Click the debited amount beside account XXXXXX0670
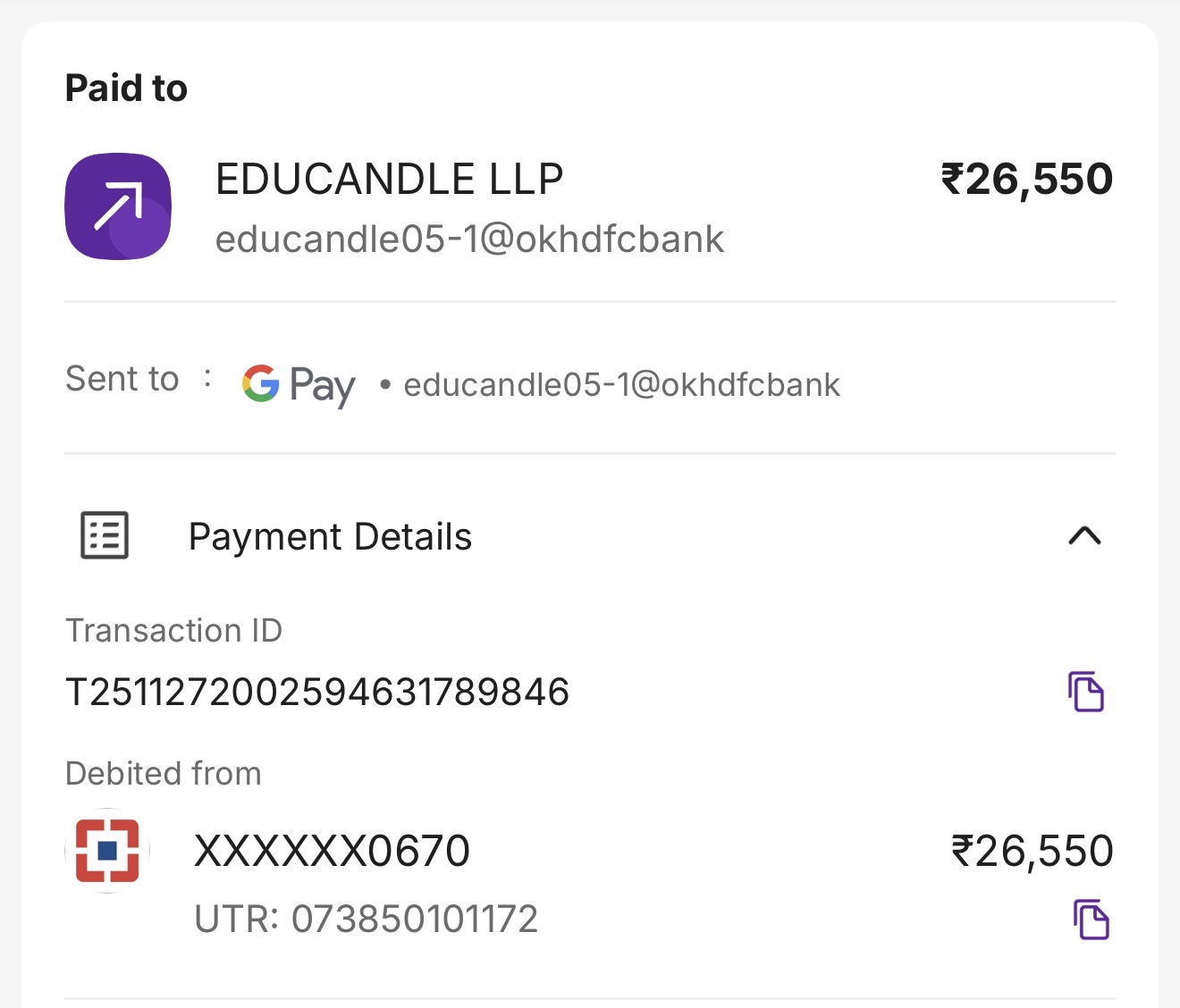The height and width of the screenshot is (1008, 1180). click(x=1032, y=851)
